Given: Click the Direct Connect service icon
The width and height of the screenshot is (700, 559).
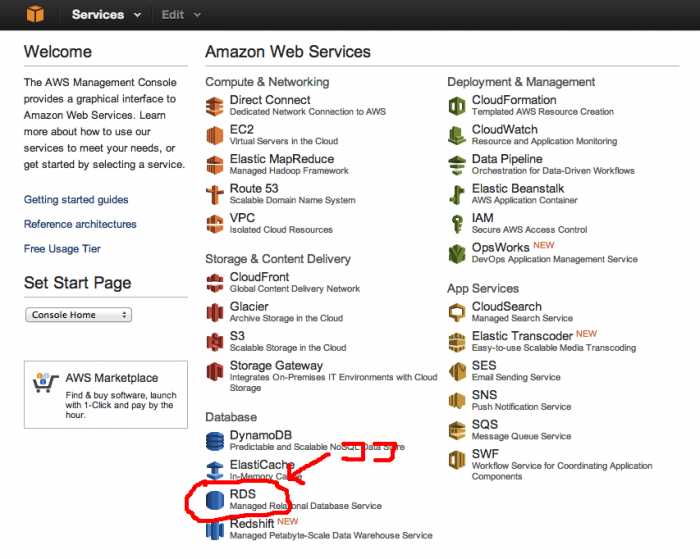Looking at the screenshot, I should coord(215,106).
